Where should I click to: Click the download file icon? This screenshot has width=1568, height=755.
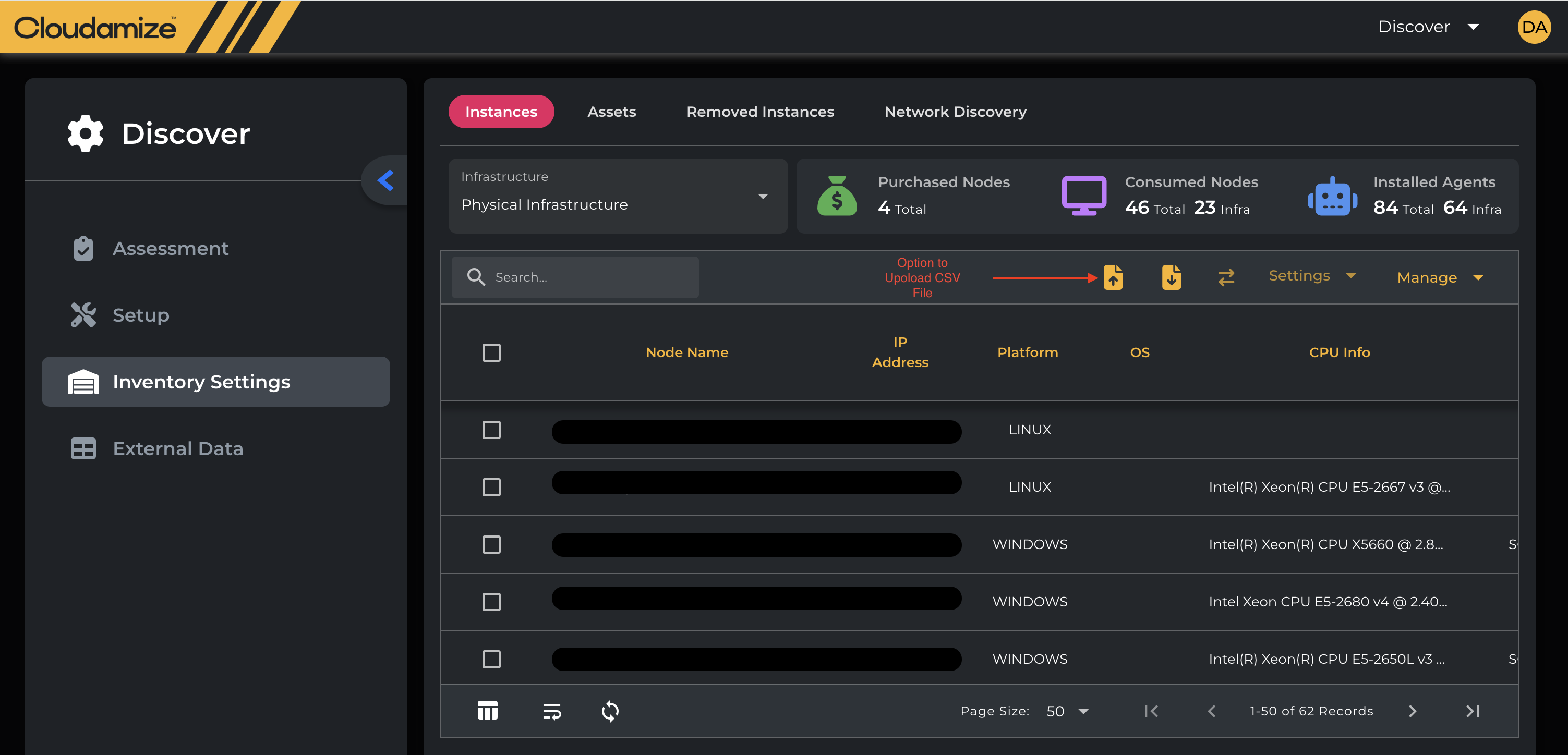pos(1171,277)
